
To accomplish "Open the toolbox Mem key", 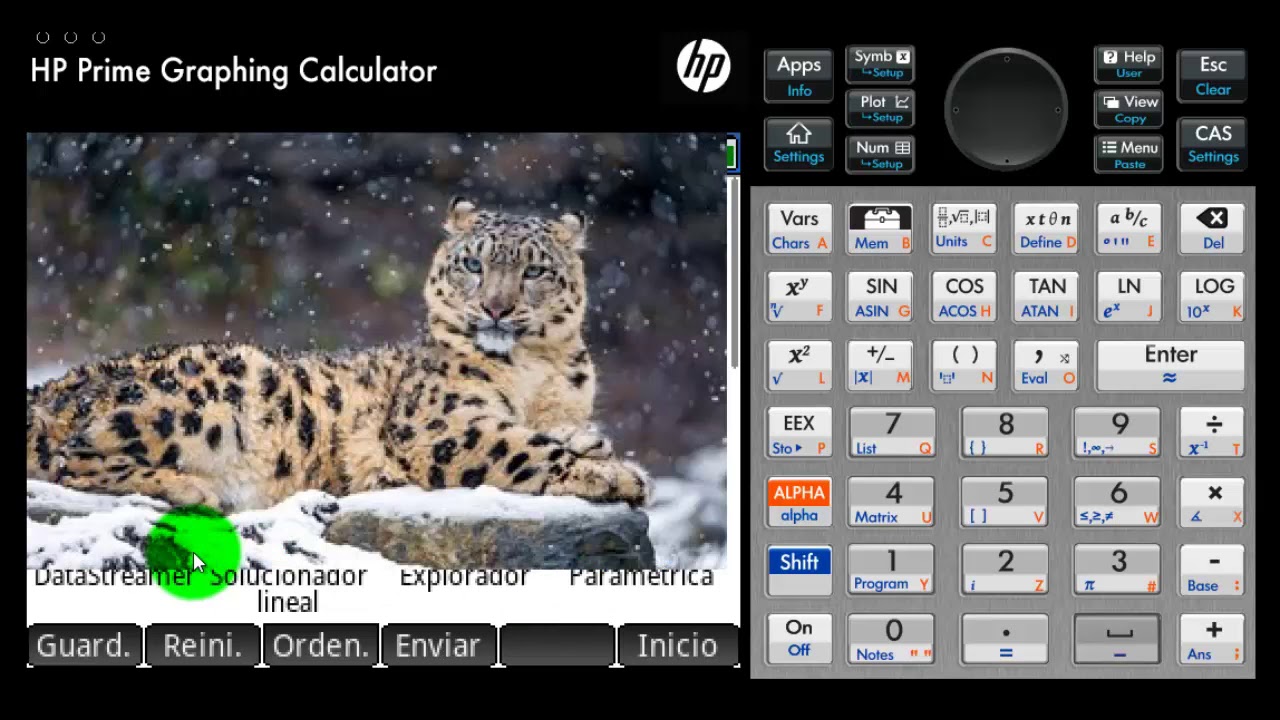I will click(x=880, y=229).
